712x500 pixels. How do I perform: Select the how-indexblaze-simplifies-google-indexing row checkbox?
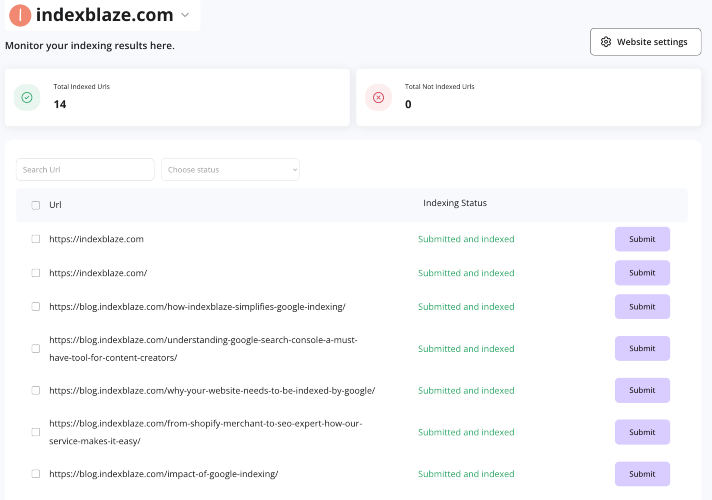[x=35, y=307]
